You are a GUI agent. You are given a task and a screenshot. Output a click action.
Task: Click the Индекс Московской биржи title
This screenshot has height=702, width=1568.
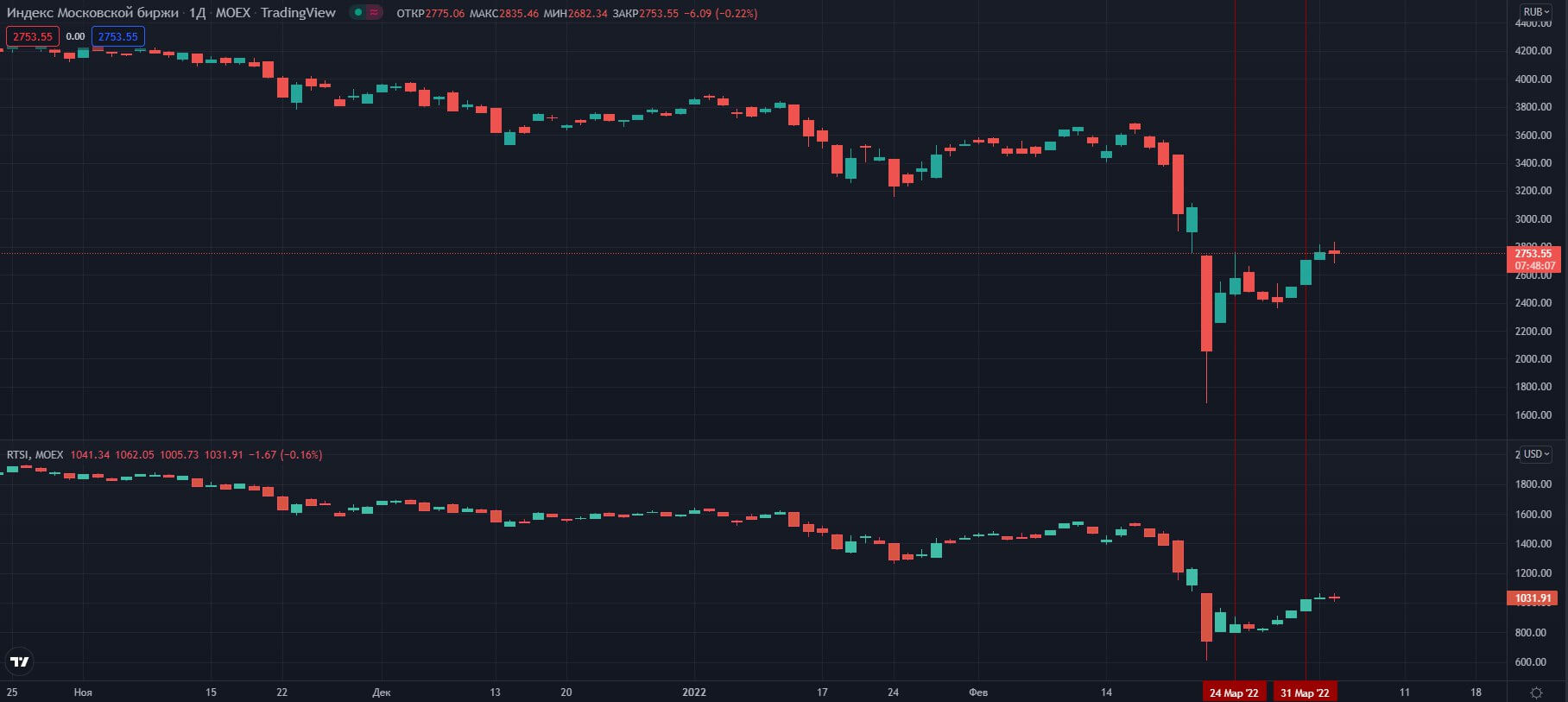(92, 13)
